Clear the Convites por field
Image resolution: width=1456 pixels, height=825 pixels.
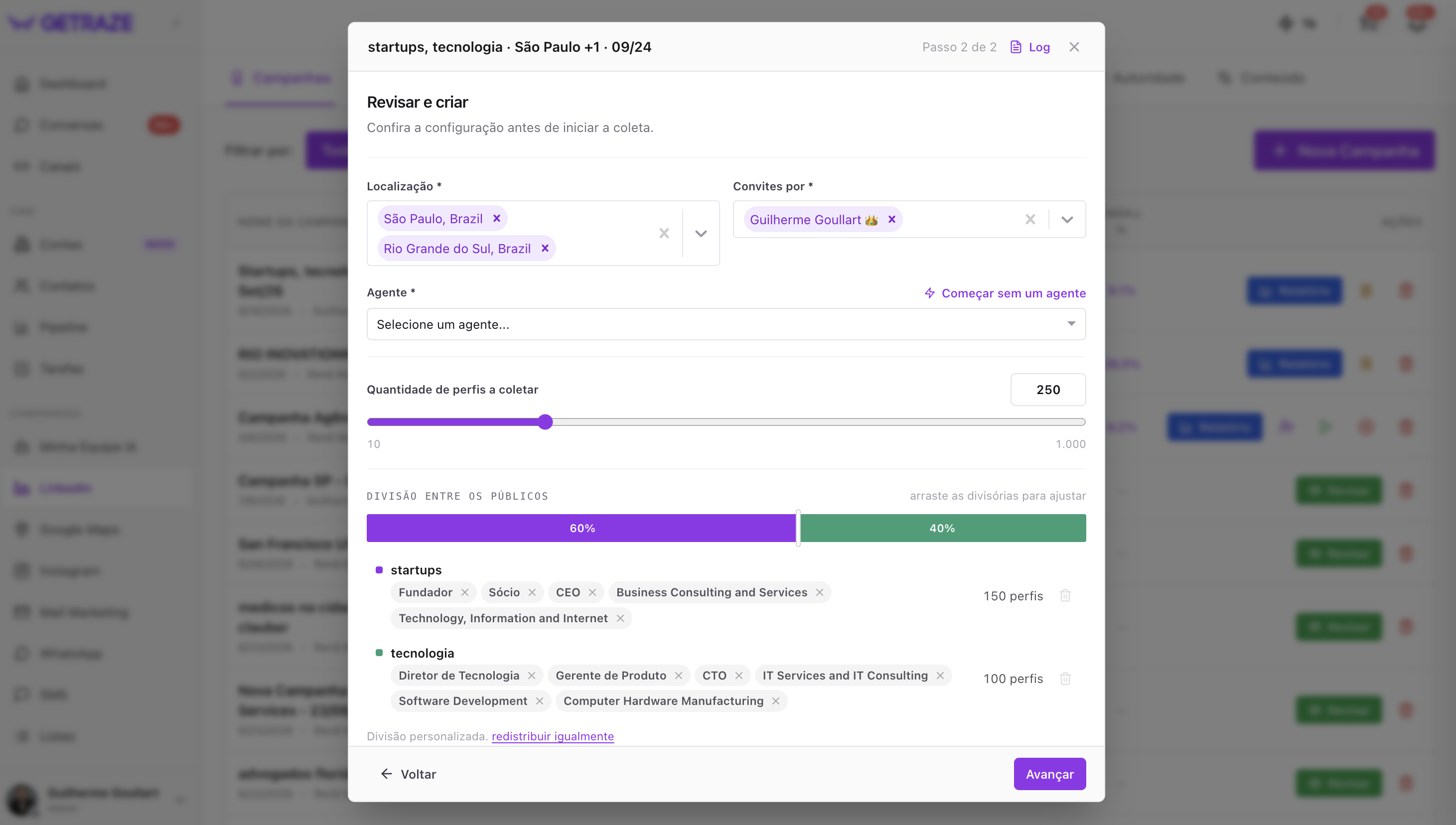coord(1030,219)
